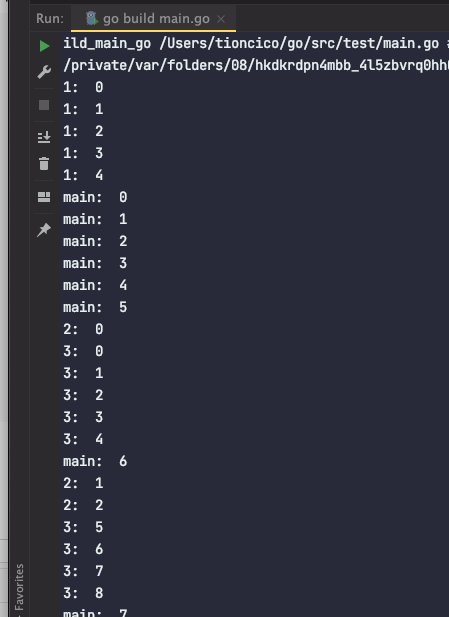The image size is (449, 617).
Task: Open the /Users/tioncico/go/src/test/main.go path
Action: (299, 43)
